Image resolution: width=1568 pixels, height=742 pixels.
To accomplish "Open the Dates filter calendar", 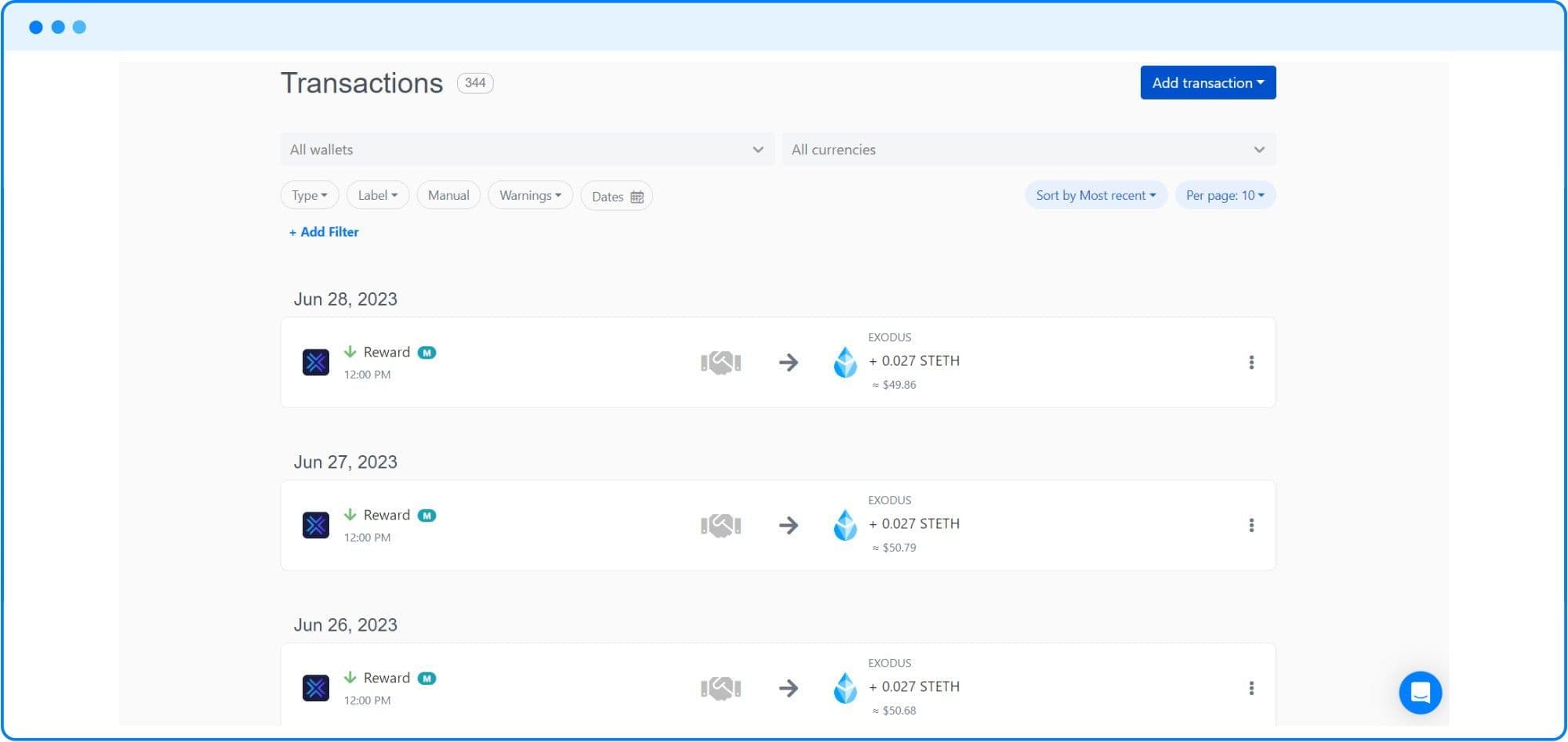I will pyautogui.click(x=617, y=196).
